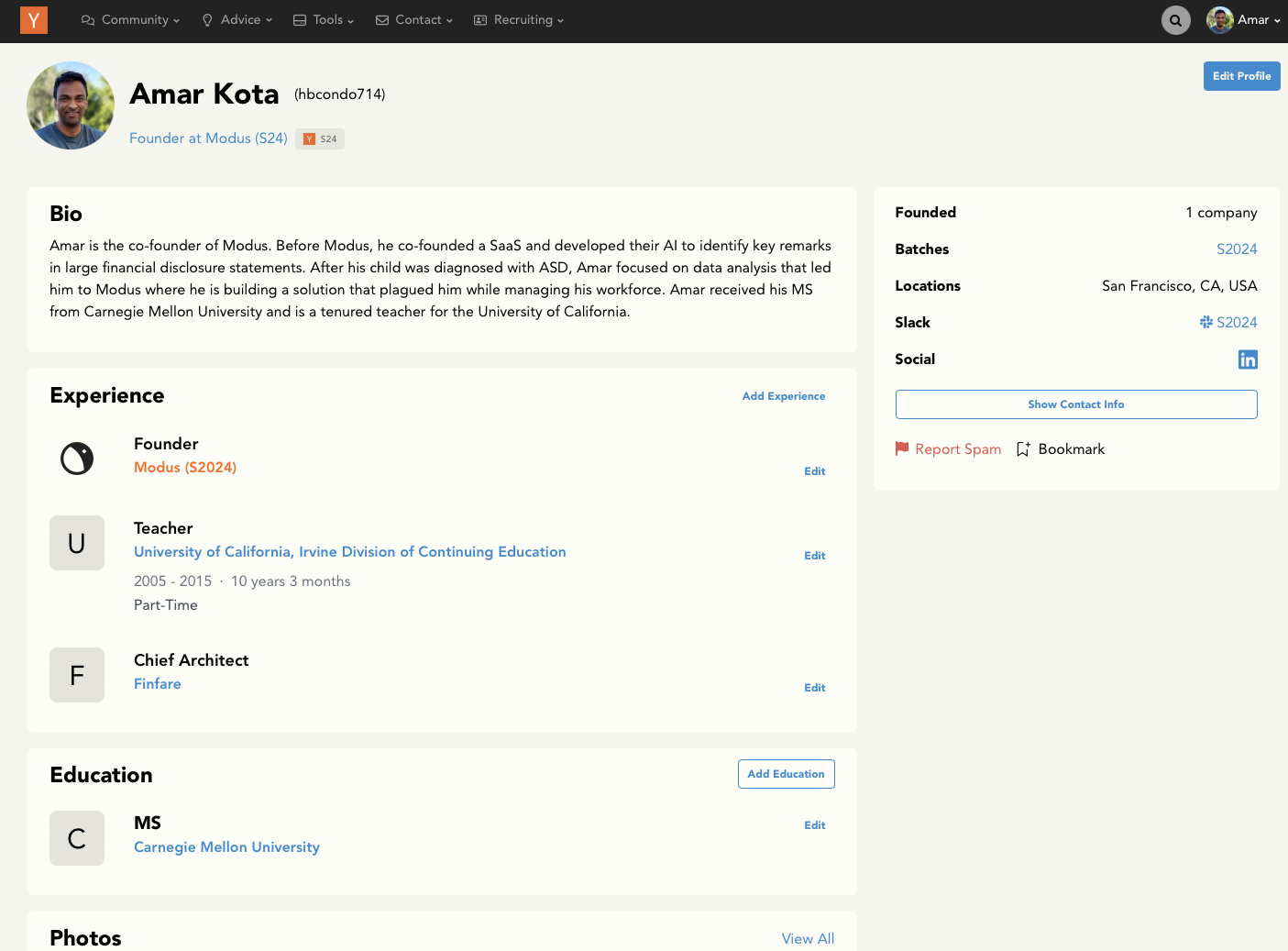Click the Report Spam flag icon
The height and width of the screenshot is (951, 1288).
click(x=902, y=448)
